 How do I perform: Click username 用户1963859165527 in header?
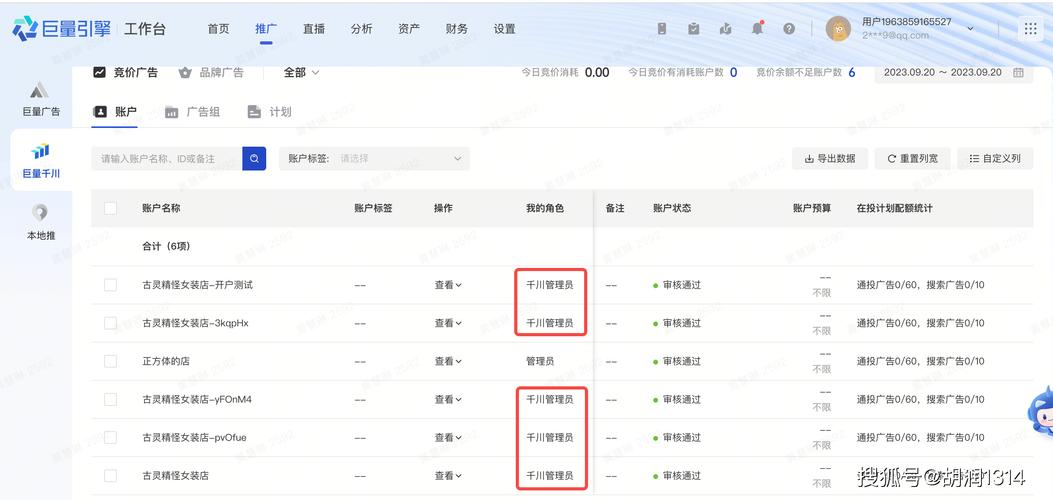[x=907, y=21]
